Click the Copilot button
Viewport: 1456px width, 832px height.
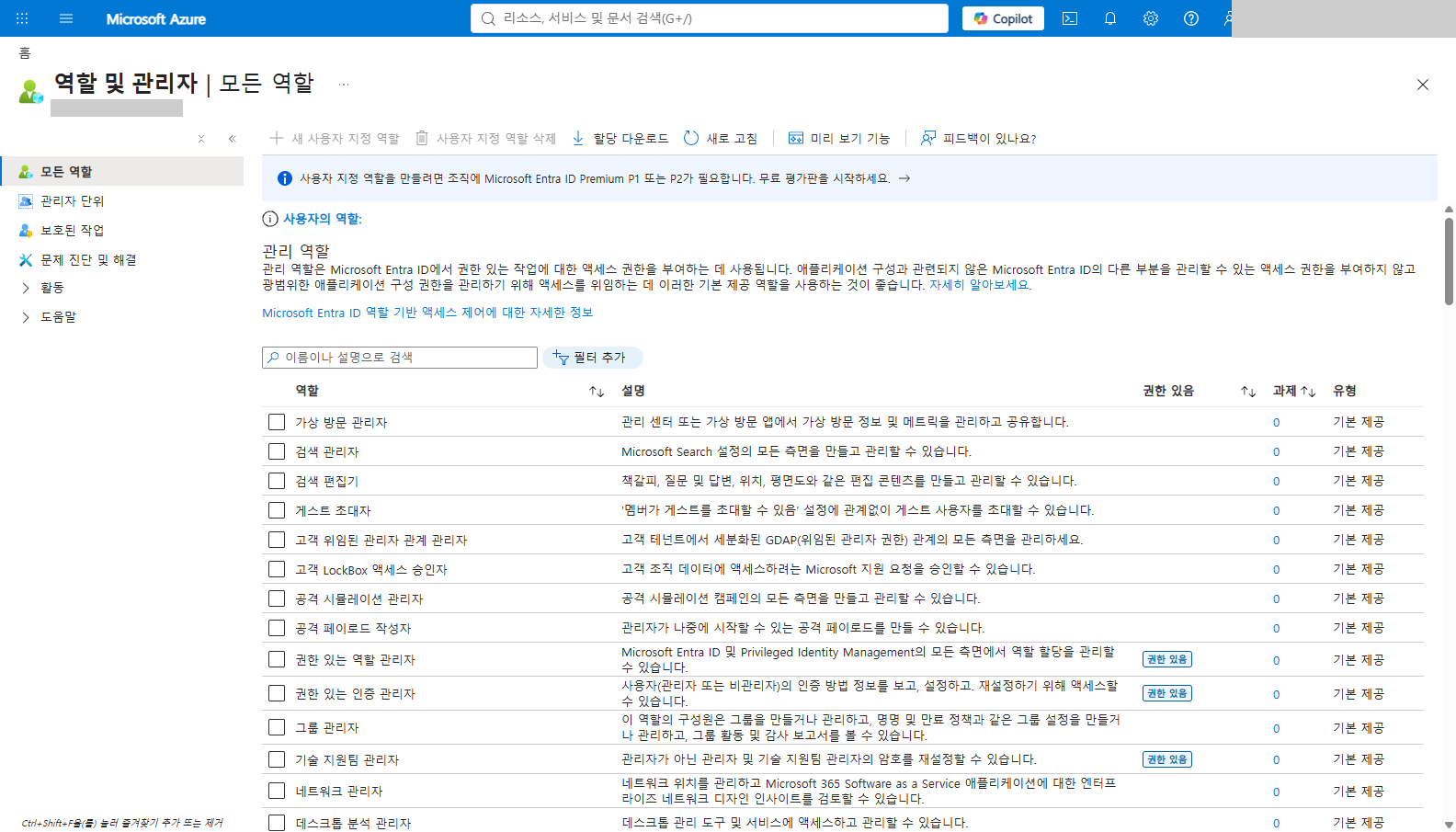1003,18
